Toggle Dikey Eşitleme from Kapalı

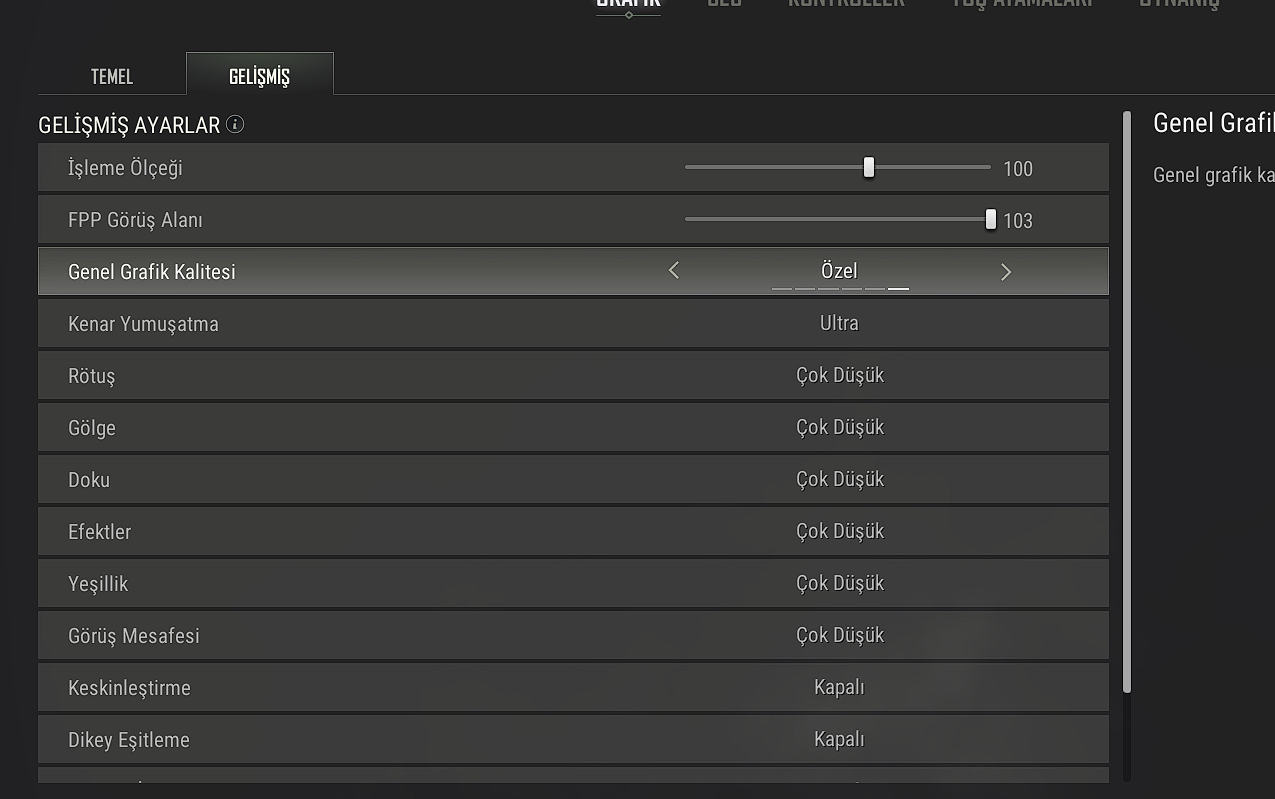[x=839, y=739]
